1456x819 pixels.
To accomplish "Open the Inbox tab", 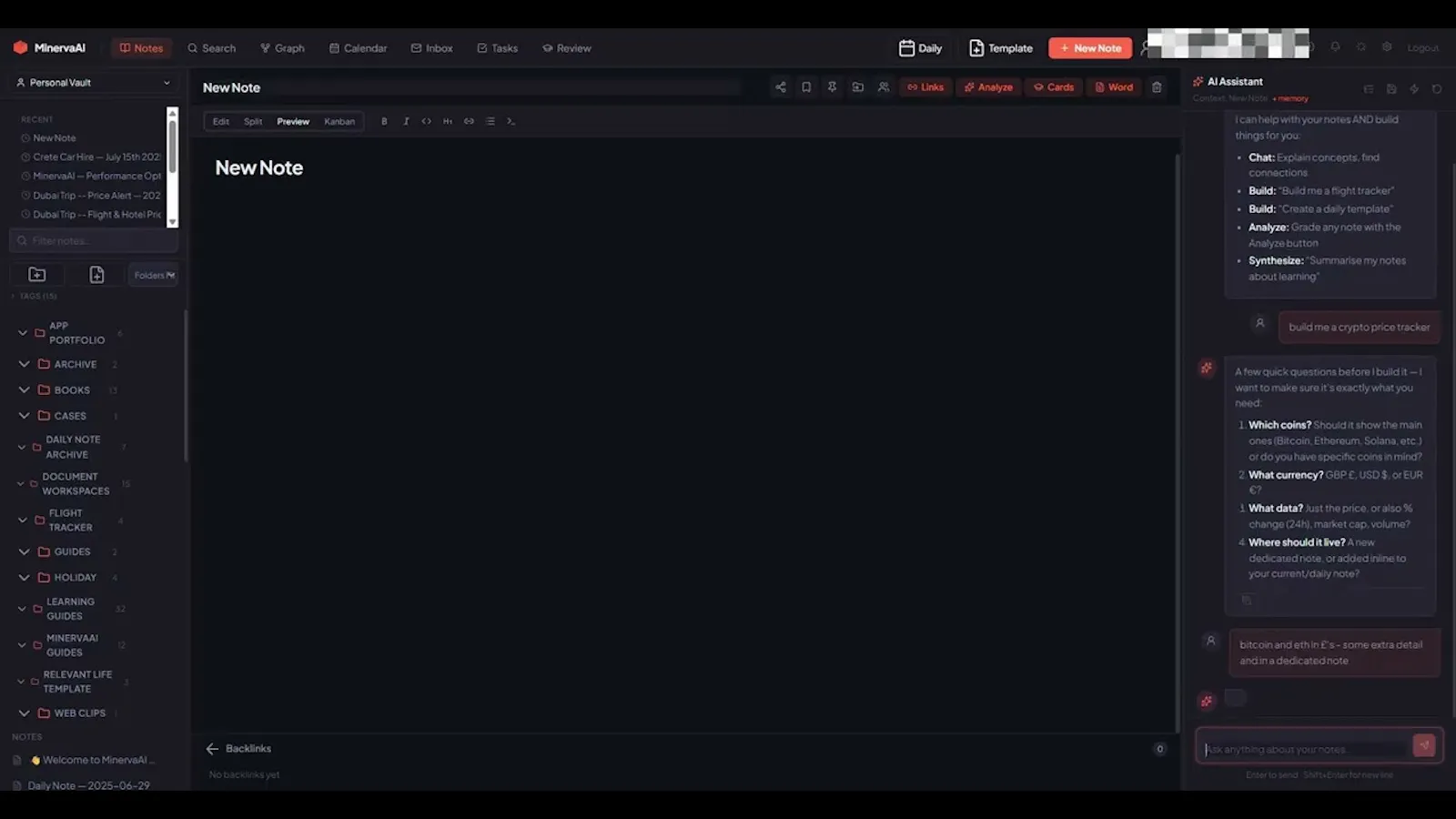I will 431,48.
